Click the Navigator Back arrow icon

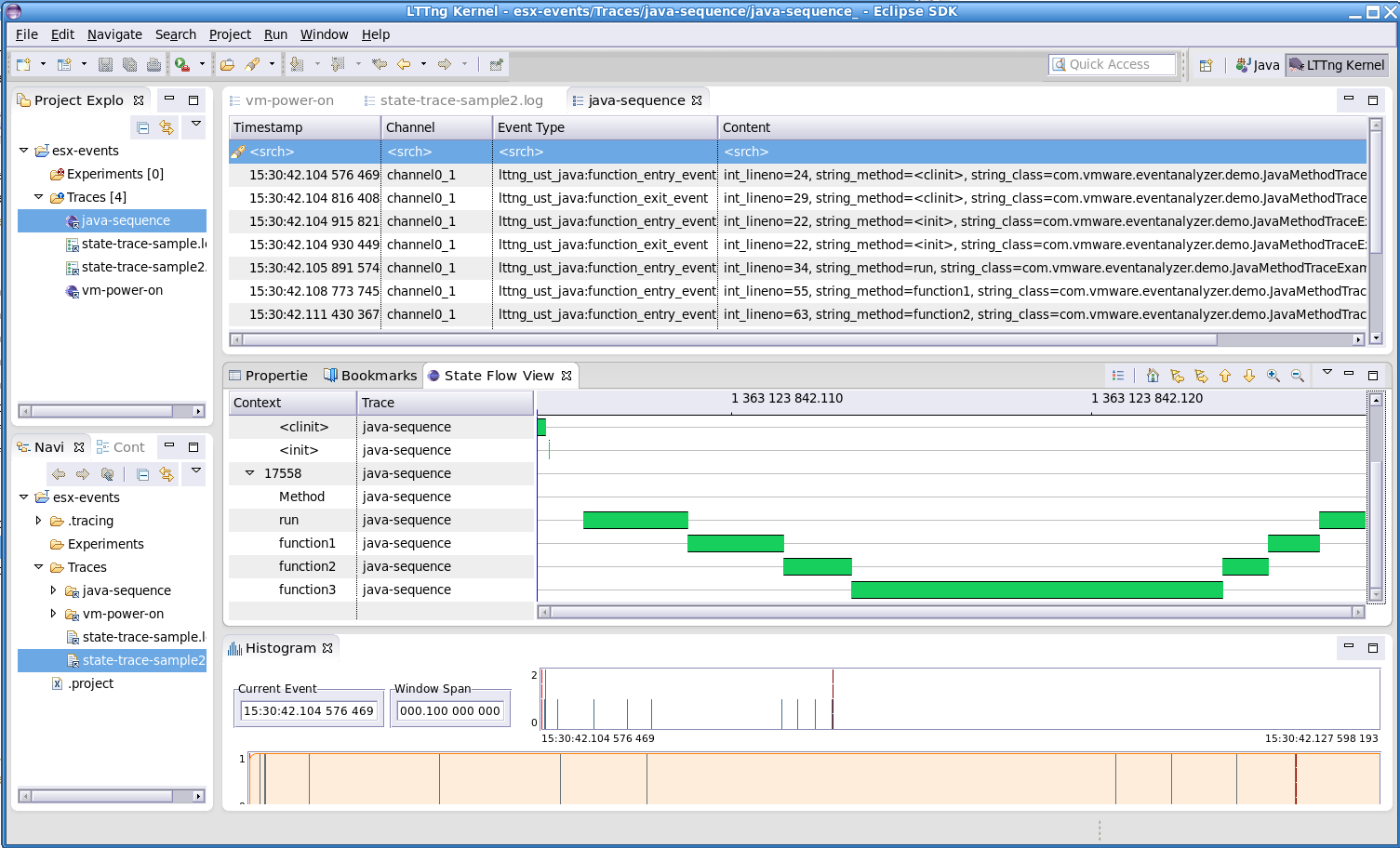(59, 474)
